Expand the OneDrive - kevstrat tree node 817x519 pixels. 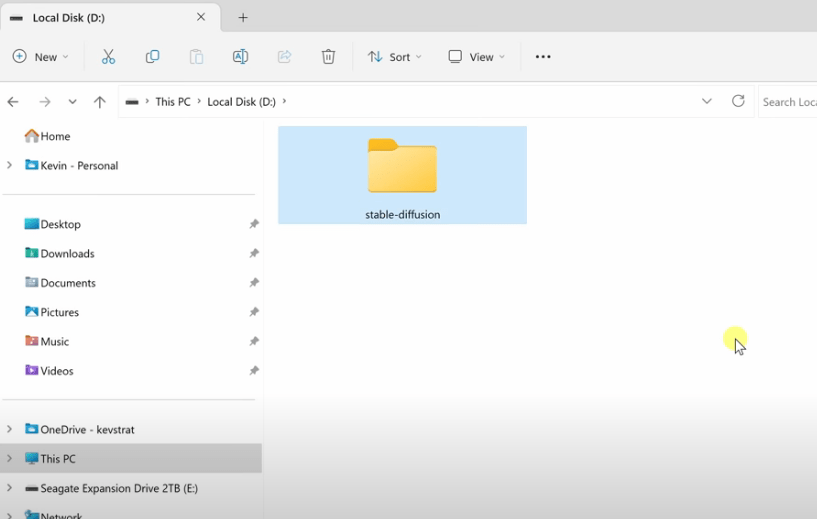9,430
